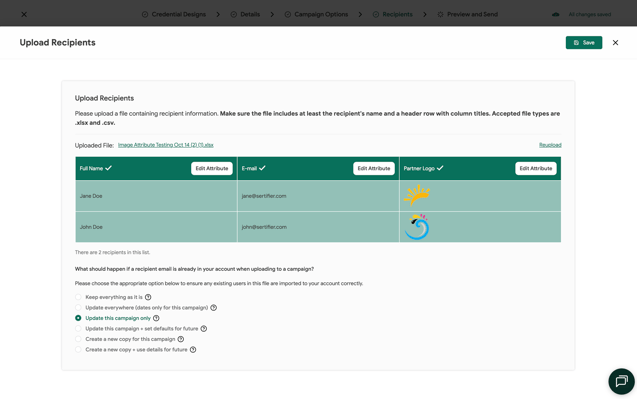The height and width of the screenshot is (399, 637).
Task: Open the chat support widget
Action: 621,381
